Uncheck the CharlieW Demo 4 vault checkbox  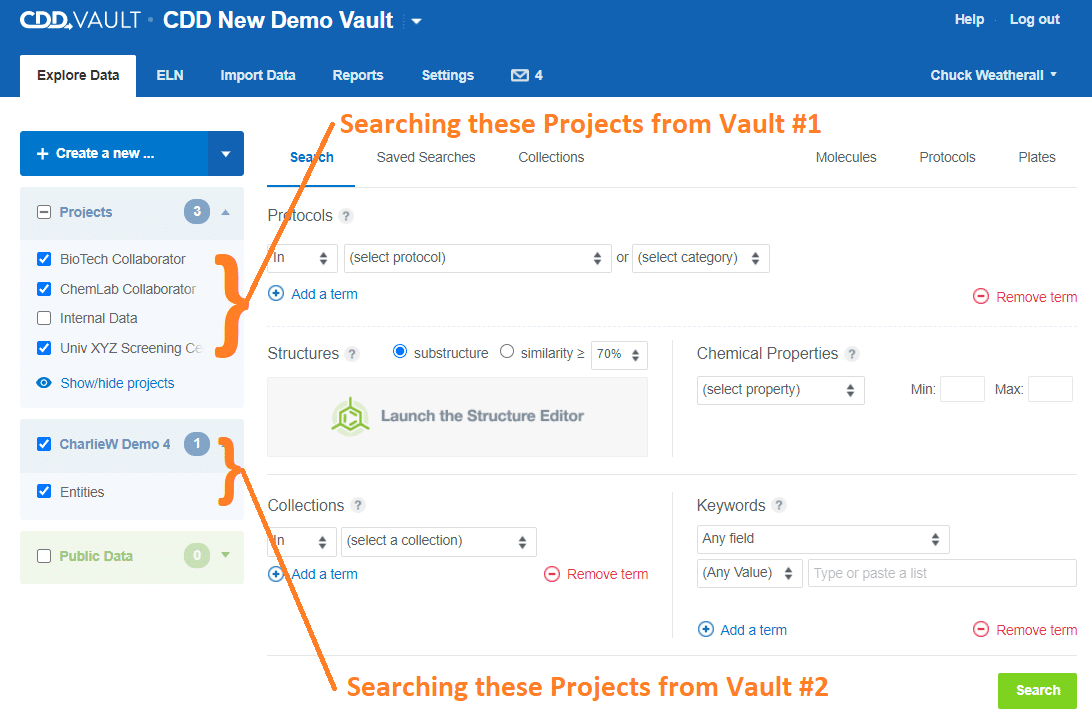44,443
